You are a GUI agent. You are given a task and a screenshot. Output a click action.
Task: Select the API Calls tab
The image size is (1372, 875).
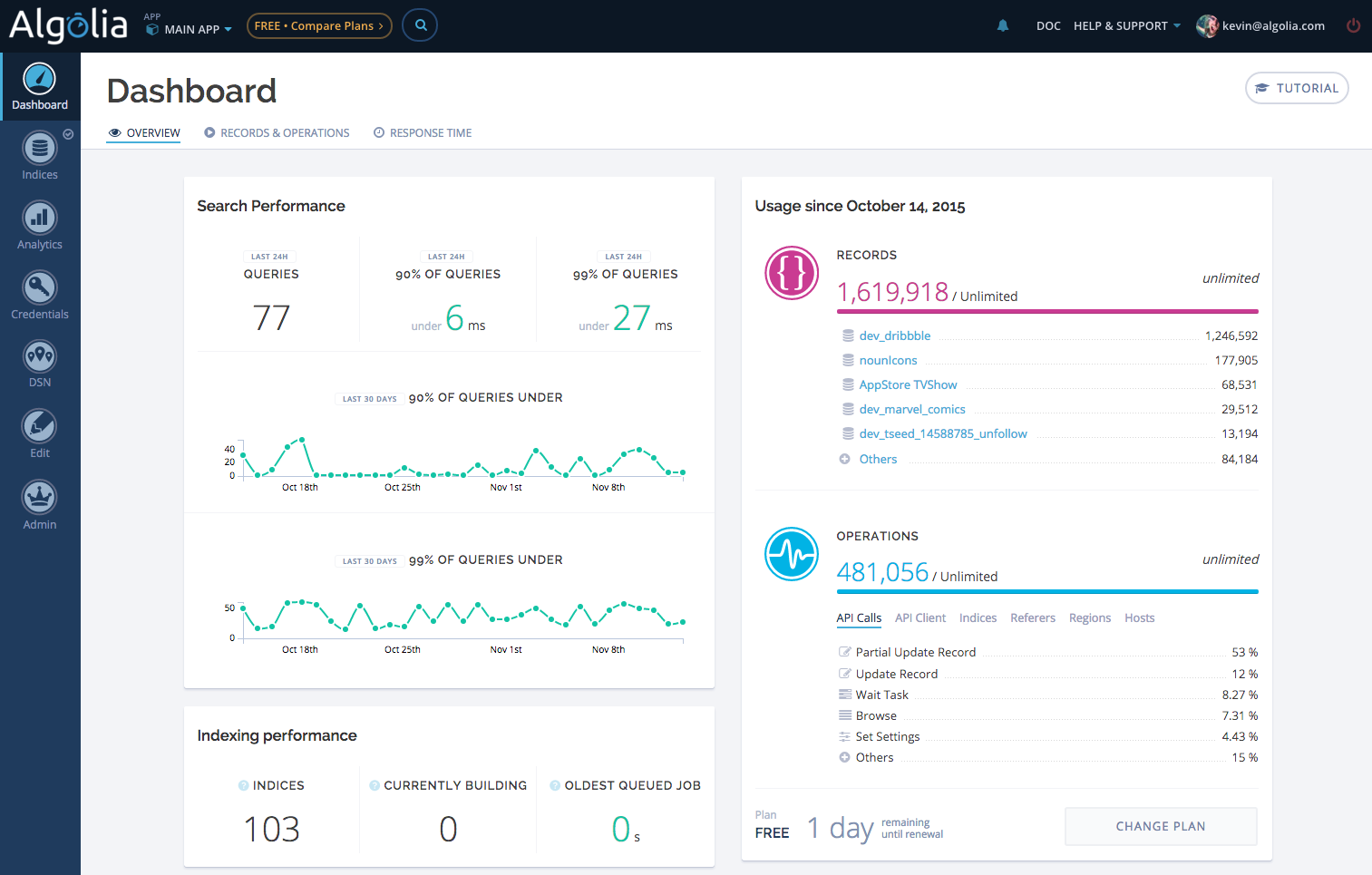[859, 618]
